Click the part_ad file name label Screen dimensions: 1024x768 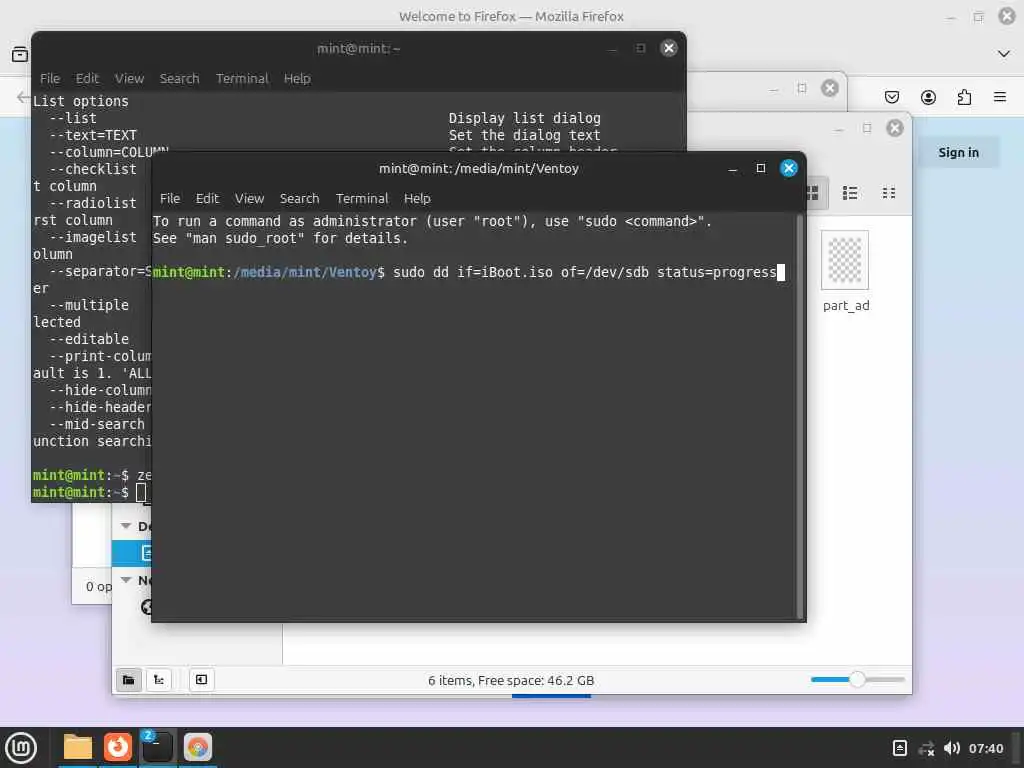[x=846, y=306]
